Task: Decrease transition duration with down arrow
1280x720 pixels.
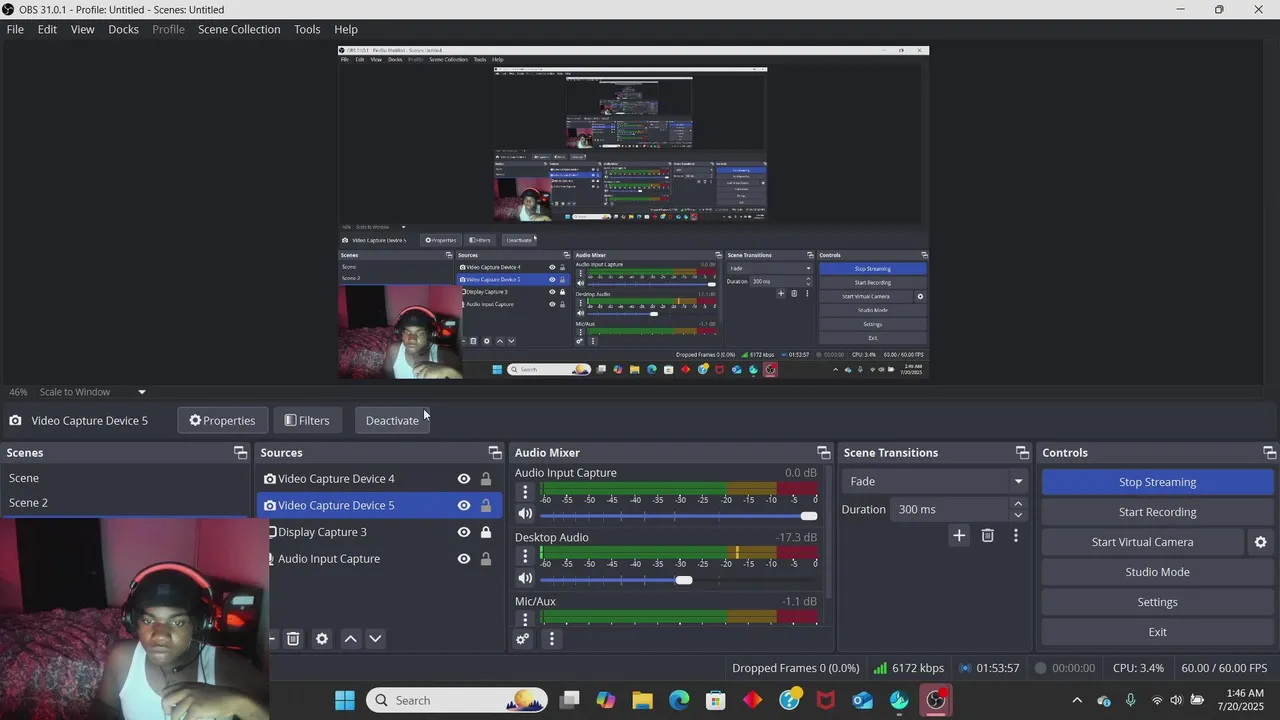Action: tap(1018, 515)
